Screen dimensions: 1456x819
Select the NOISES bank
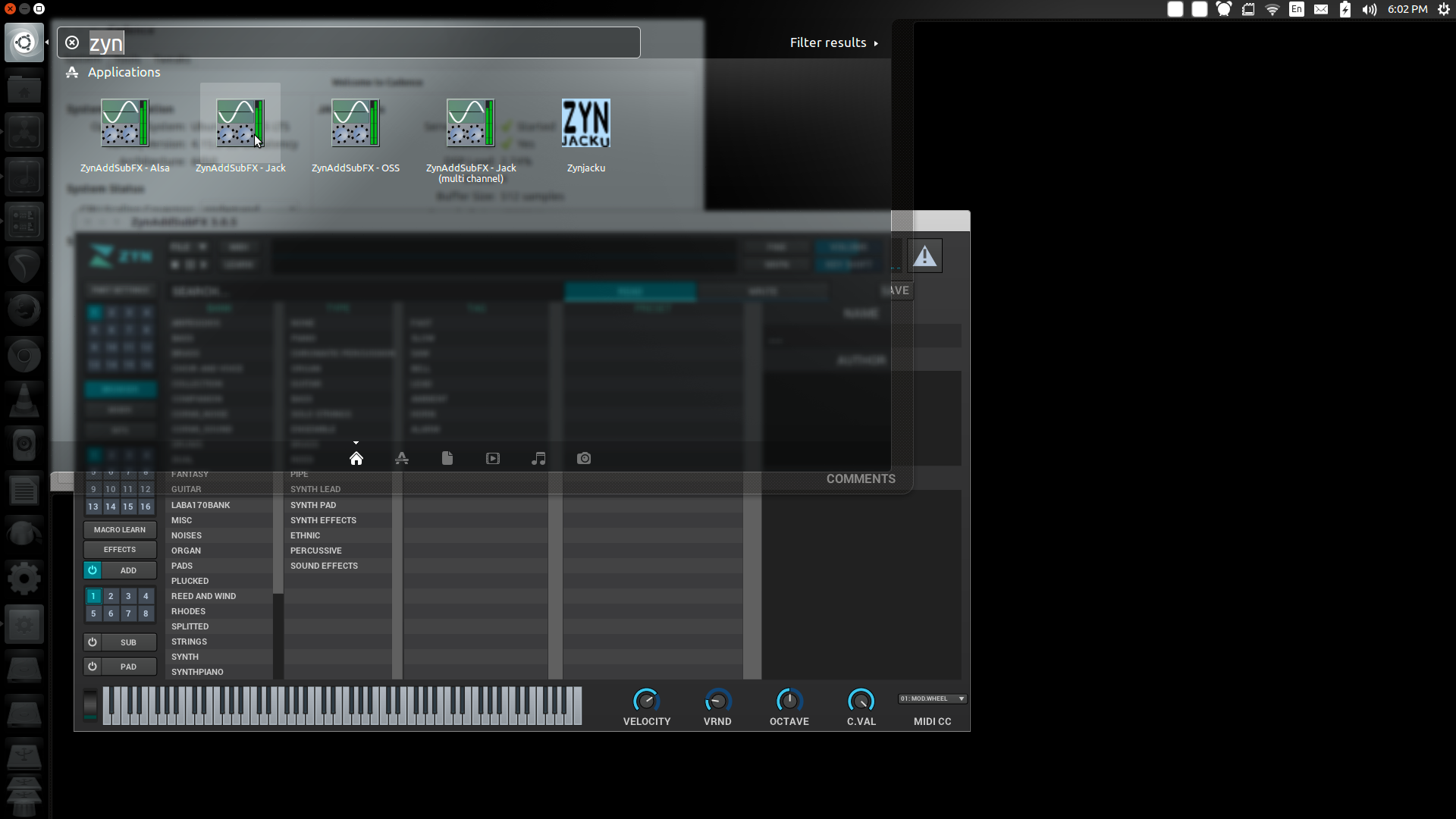(x=219, y=535)
